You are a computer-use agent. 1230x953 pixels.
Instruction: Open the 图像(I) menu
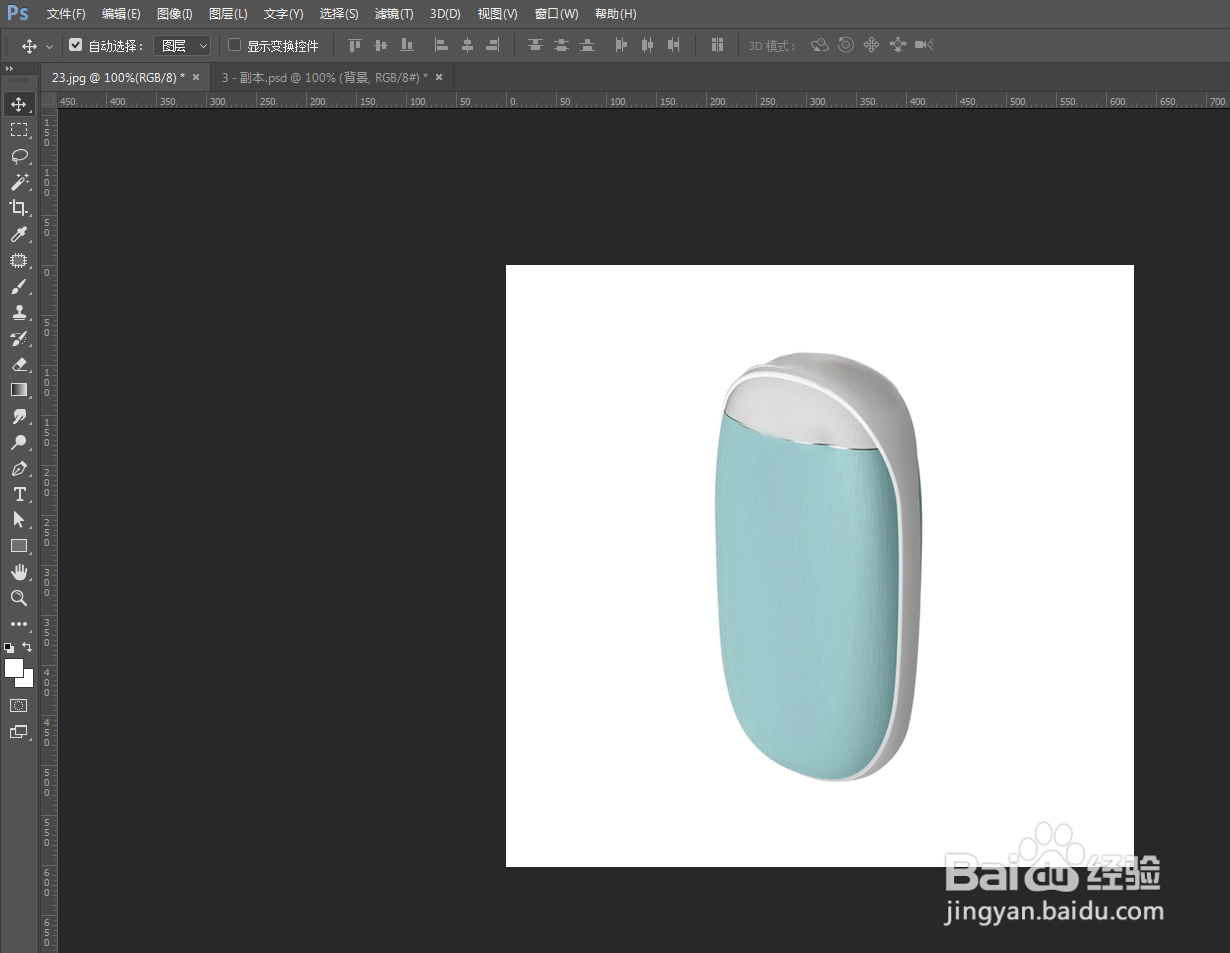(175, 14)
